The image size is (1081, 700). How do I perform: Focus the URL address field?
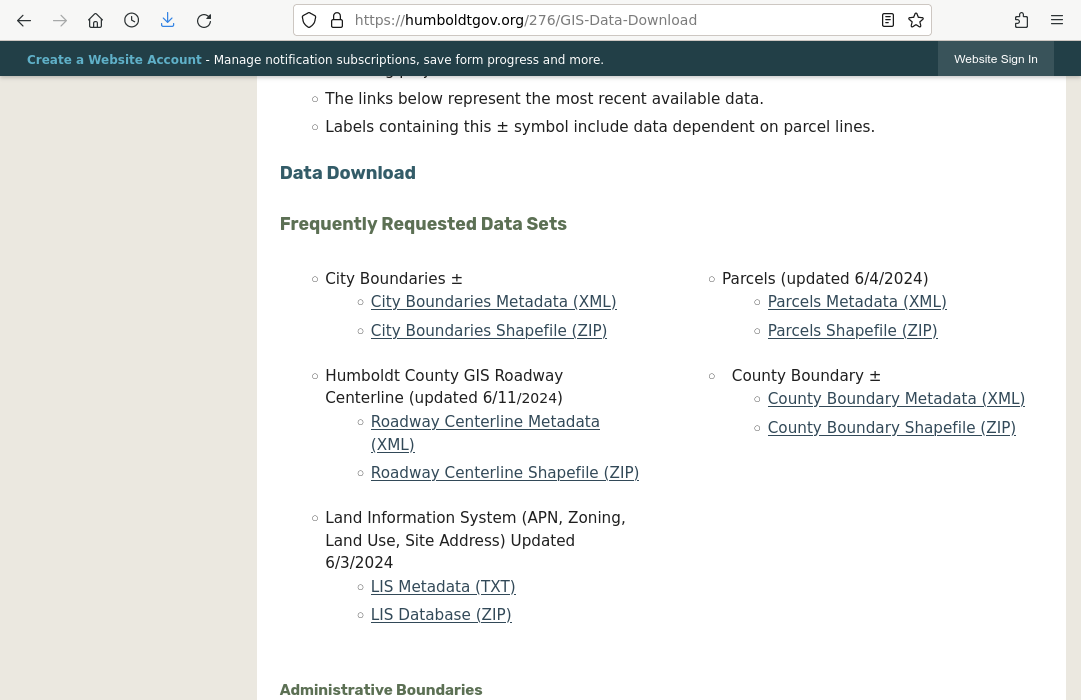click(x=600, y=20)
